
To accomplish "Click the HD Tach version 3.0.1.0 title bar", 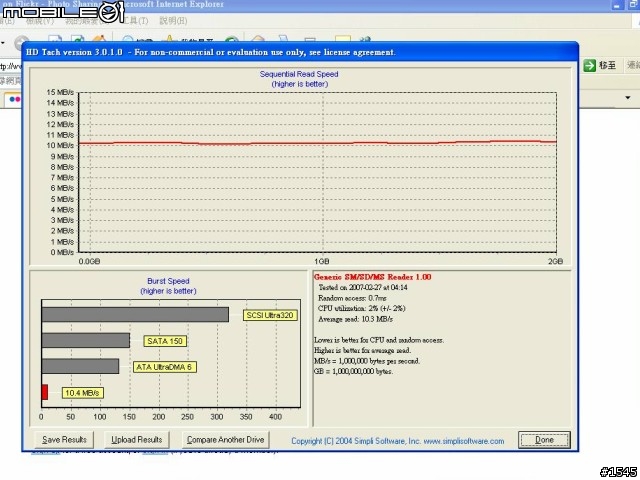I will [x=300, y=52].
